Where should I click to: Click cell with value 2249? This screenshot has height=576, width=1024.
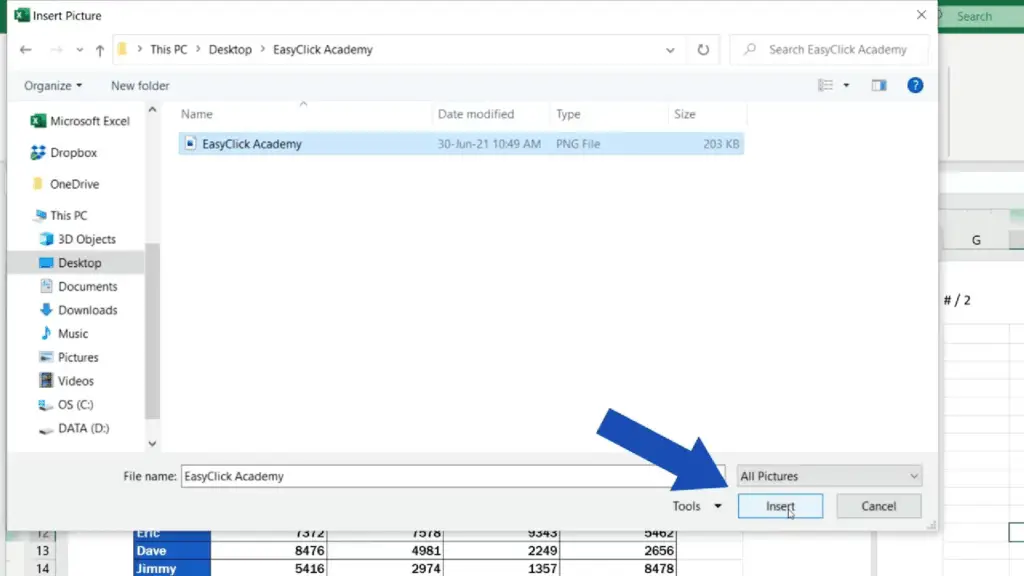point(502,551)
